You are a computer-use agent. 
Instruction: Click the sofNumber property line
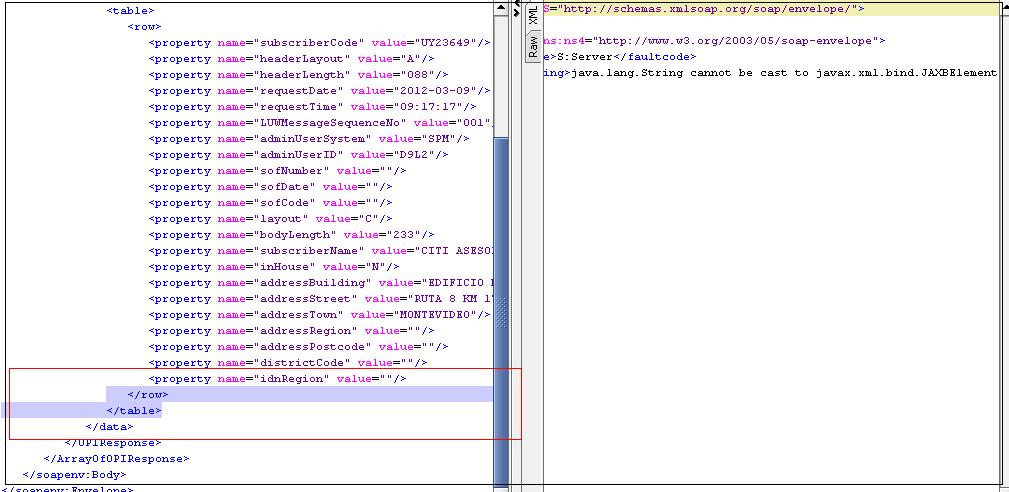pyautogui.click(x=277, y=171)
